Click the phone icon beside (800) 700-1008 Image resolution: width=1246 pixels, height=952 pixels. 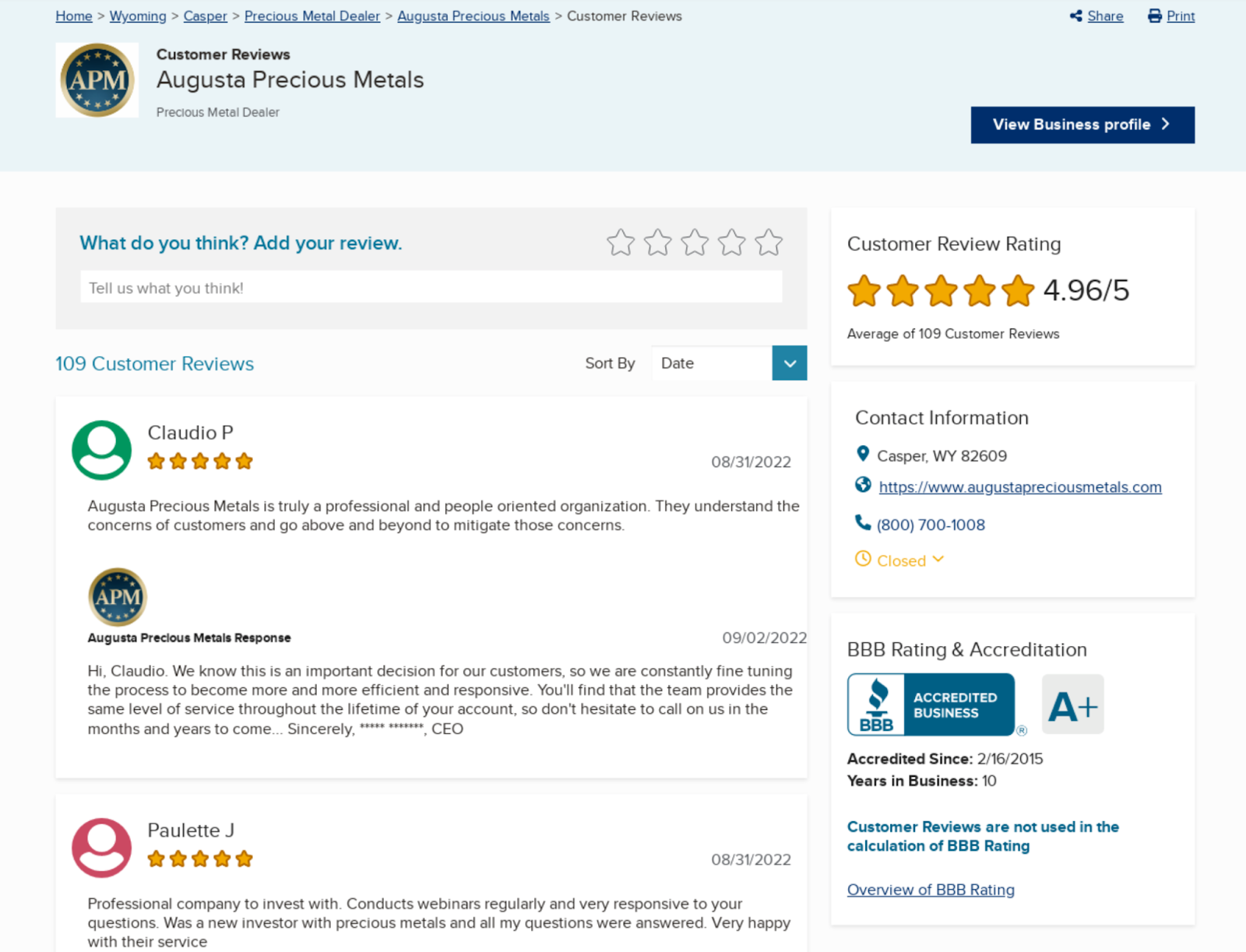[863, 522]
